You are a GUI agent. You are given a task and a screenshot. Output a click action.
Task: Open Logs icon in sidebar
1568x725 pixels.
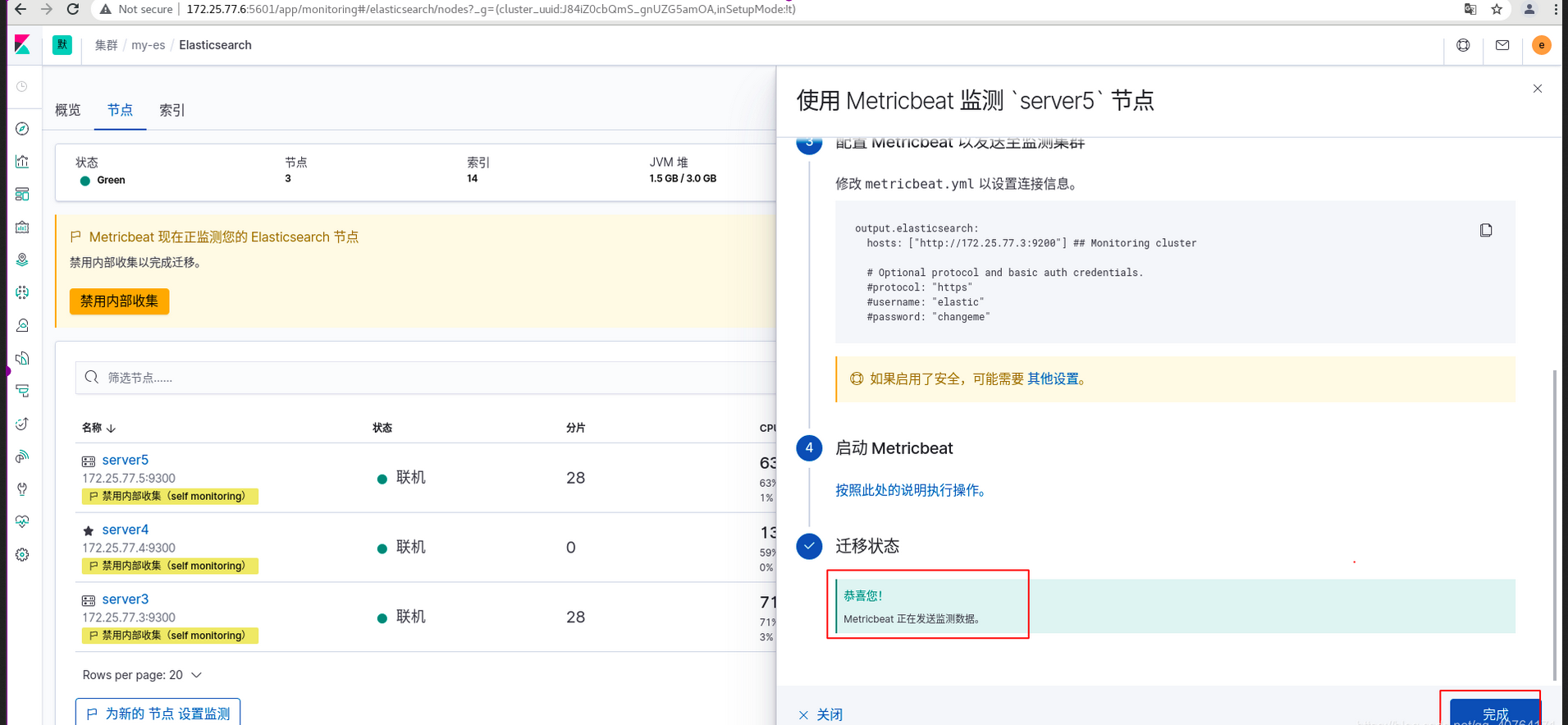click(22, 359)
